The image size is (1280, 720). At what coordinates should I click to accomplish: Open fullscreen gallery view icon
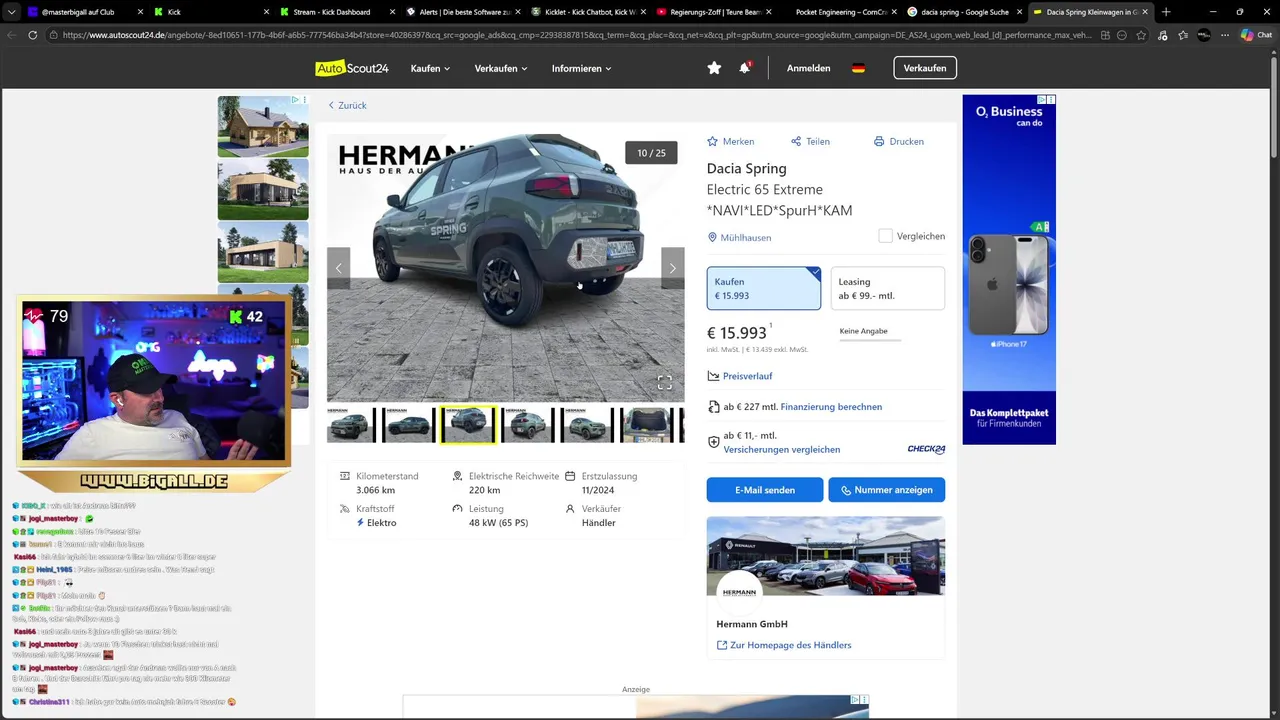(x=664, y=382)
